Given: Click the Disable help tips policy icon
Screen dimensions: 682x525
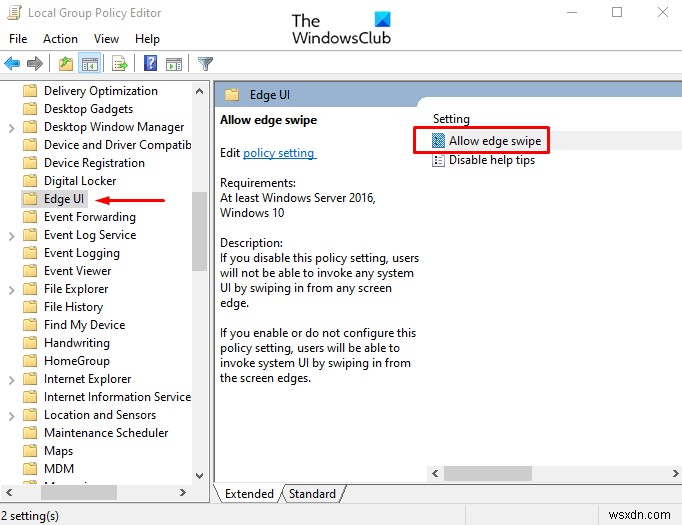Looking at the screenshot, I should click(x=438, y=160).
